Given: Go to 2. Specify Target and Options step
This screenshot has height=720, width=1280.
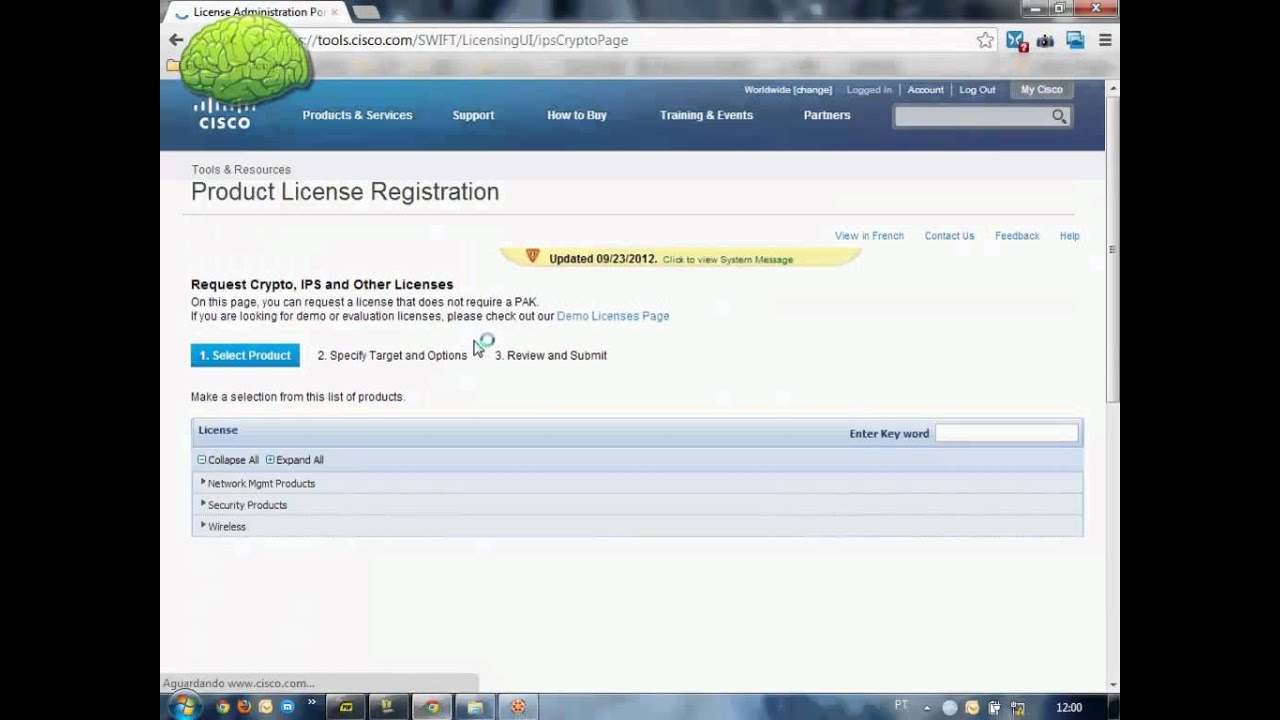Looking at the screenshot, I should [392, 355].
